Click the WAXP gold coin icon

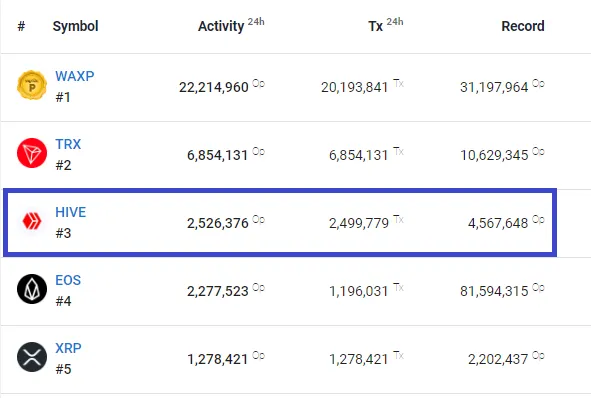point(32,85)
